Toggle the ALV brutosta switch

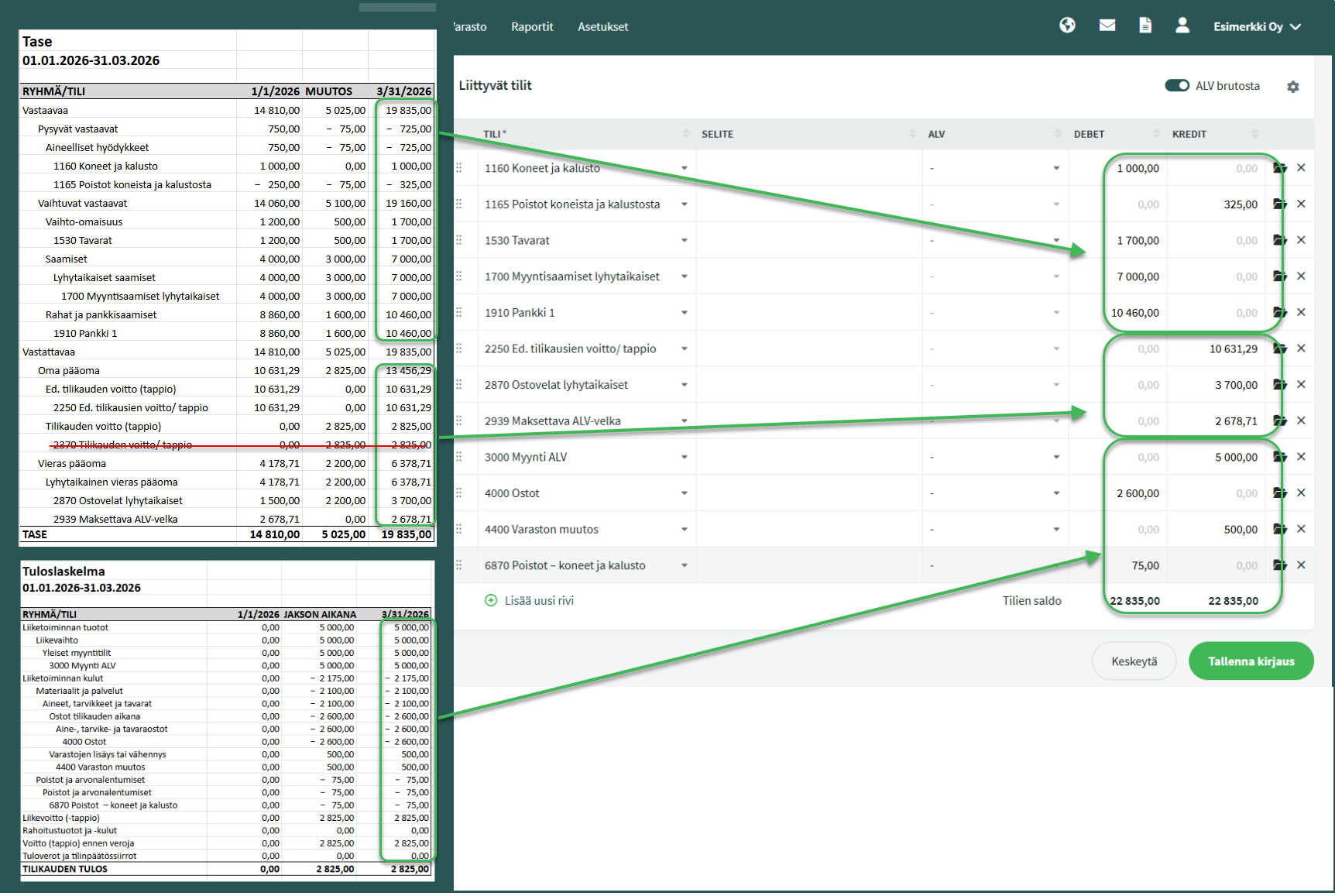1176,86
